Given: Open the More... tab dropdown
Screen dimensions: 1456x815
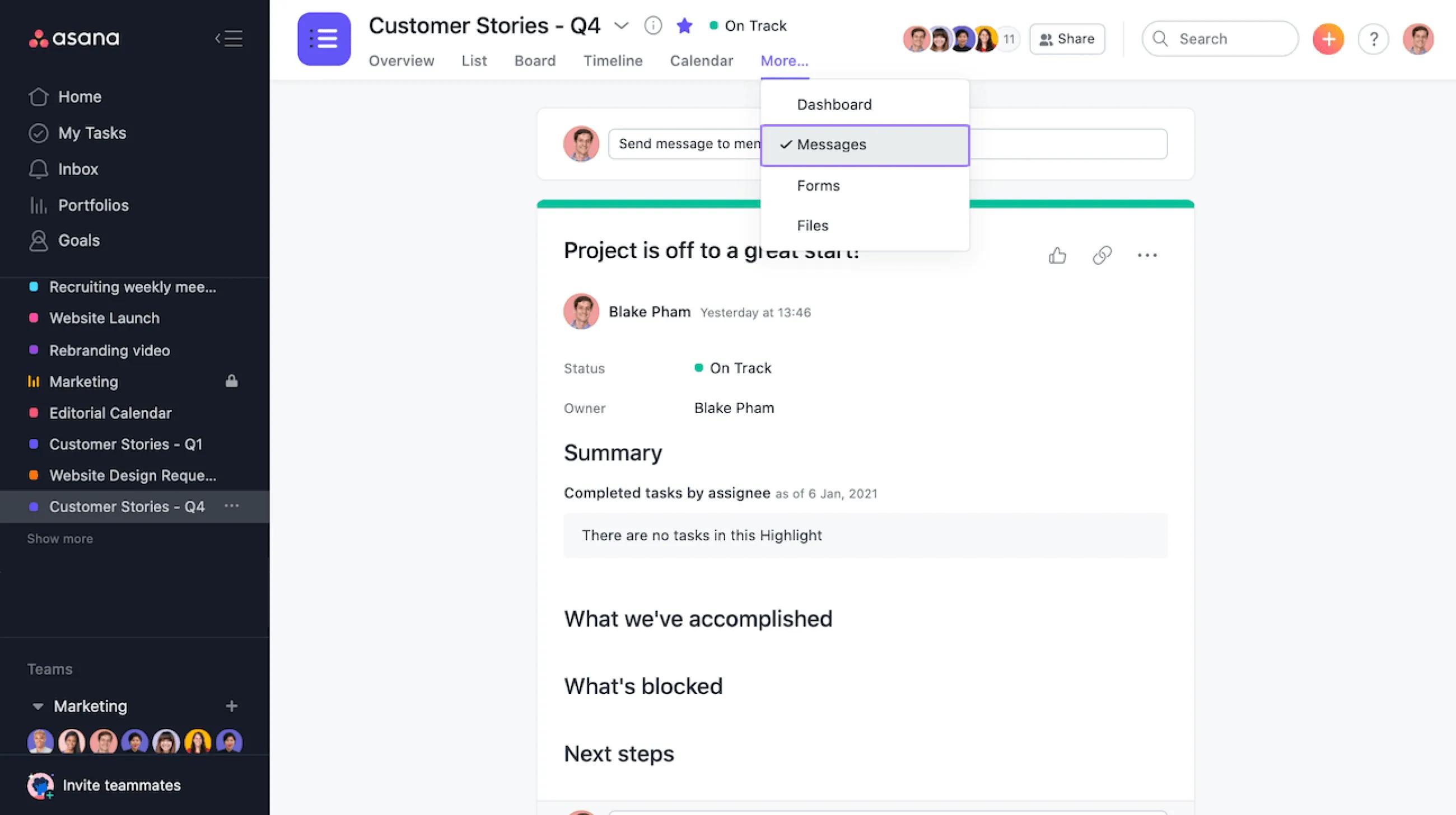Looking at the screenshot, I should pyautogui.click(x=784, y=61).
